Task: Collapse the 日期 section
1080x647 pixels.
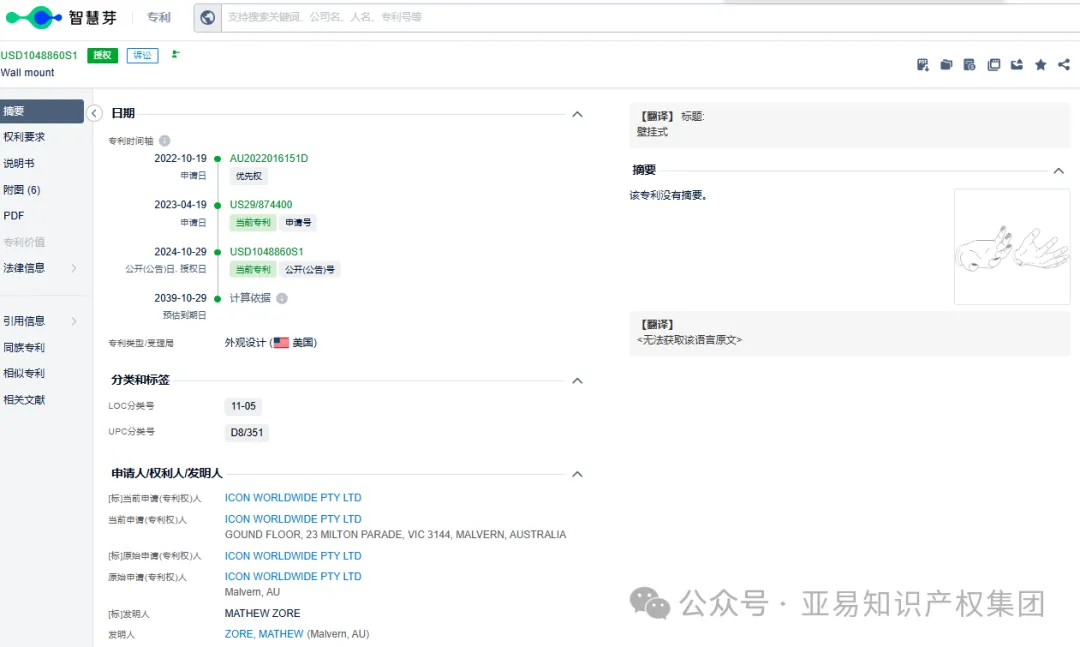Action: coord(577,114)
